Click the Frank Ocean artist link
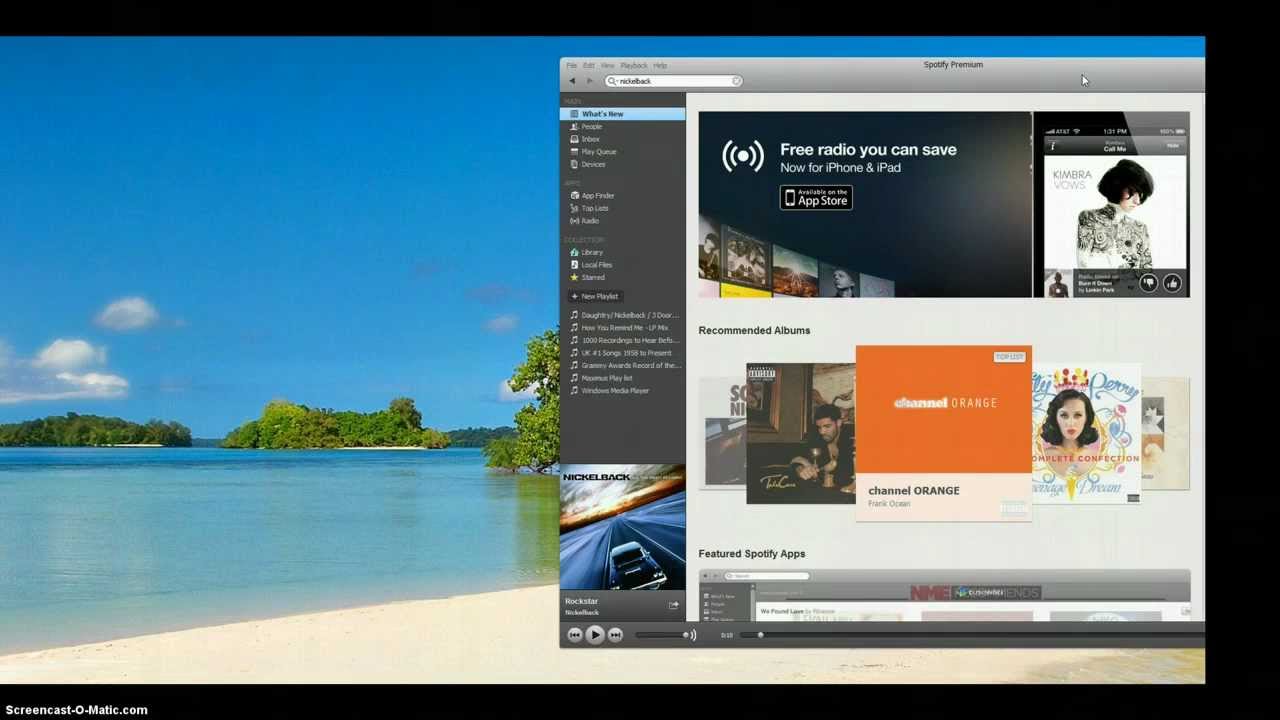The width and height of the screenshot is (1280, 720). coord(889,504)
